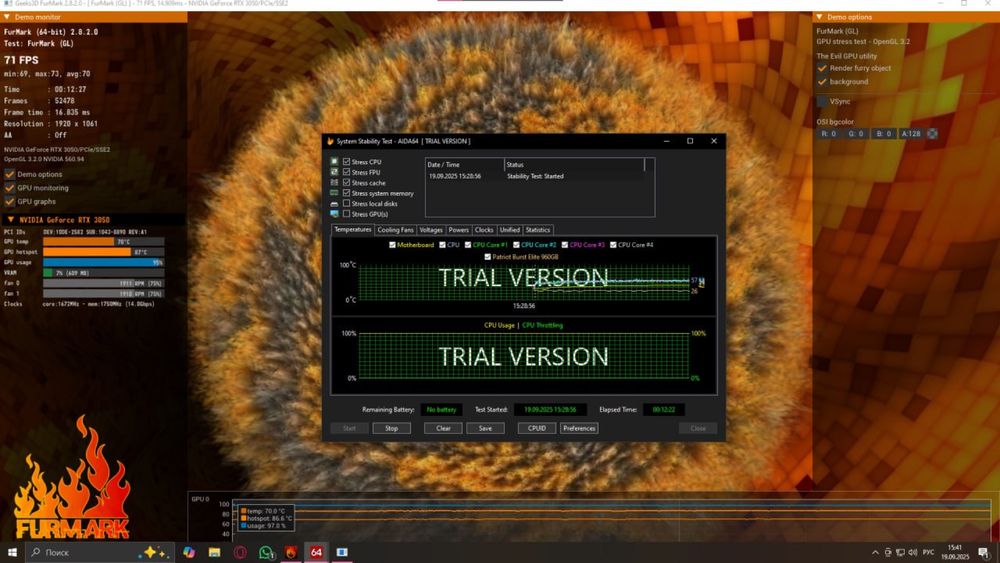
Task: Disable background option in FurMark
Action: pyautogui.click(x=822, y=82)
